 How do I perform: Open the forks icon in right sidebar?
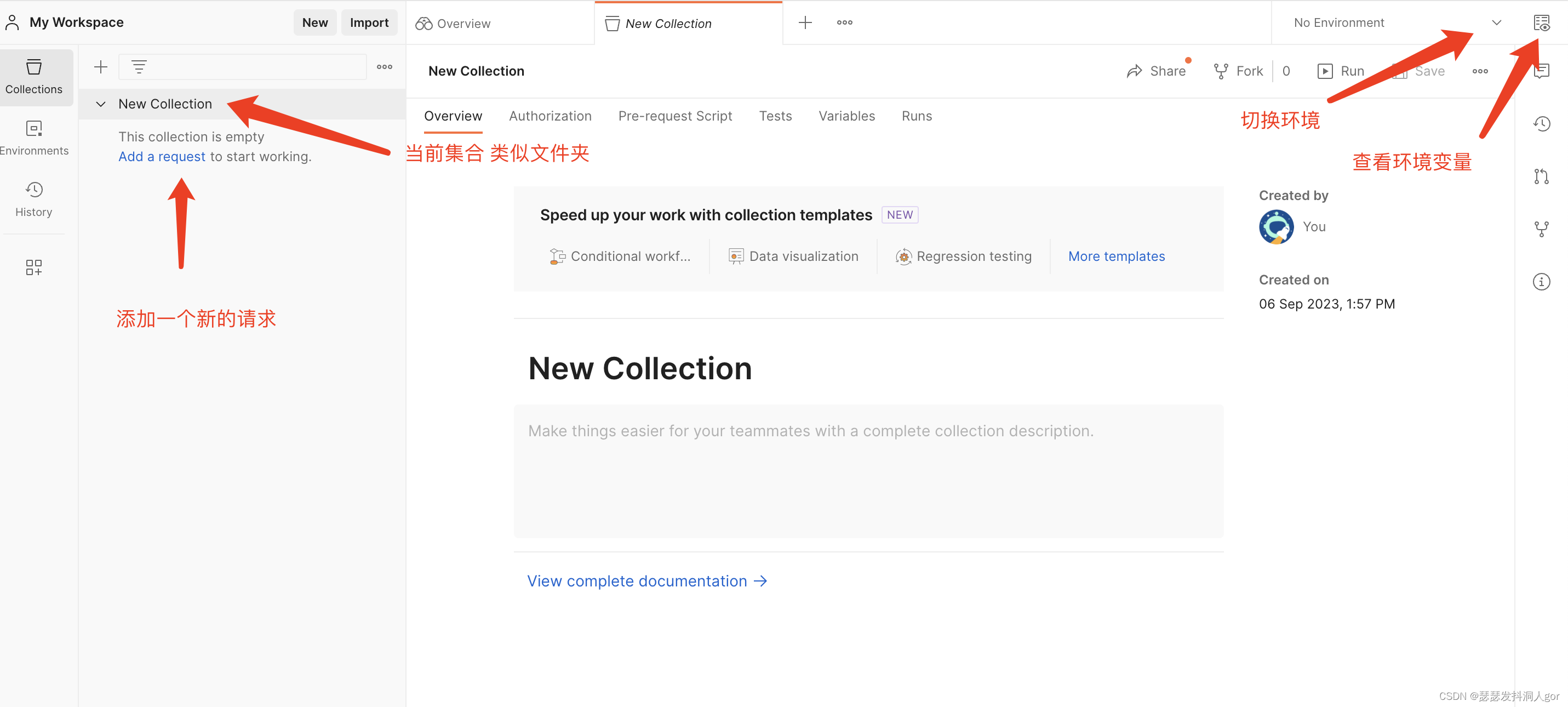point(1541,229)
